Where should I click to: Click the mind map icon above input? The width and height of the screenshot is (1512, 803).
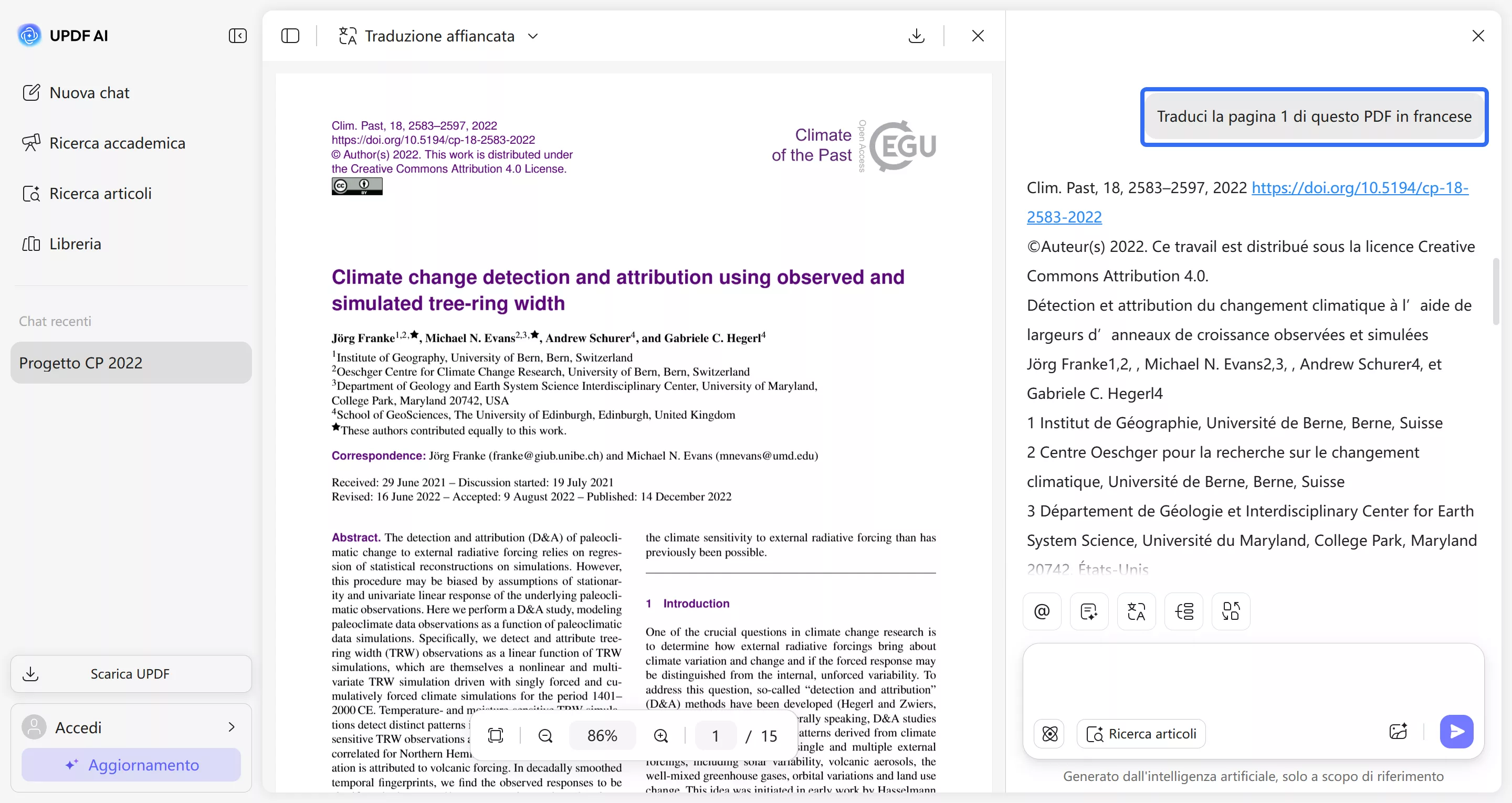pyautogui.click(x=1184, y=611)
